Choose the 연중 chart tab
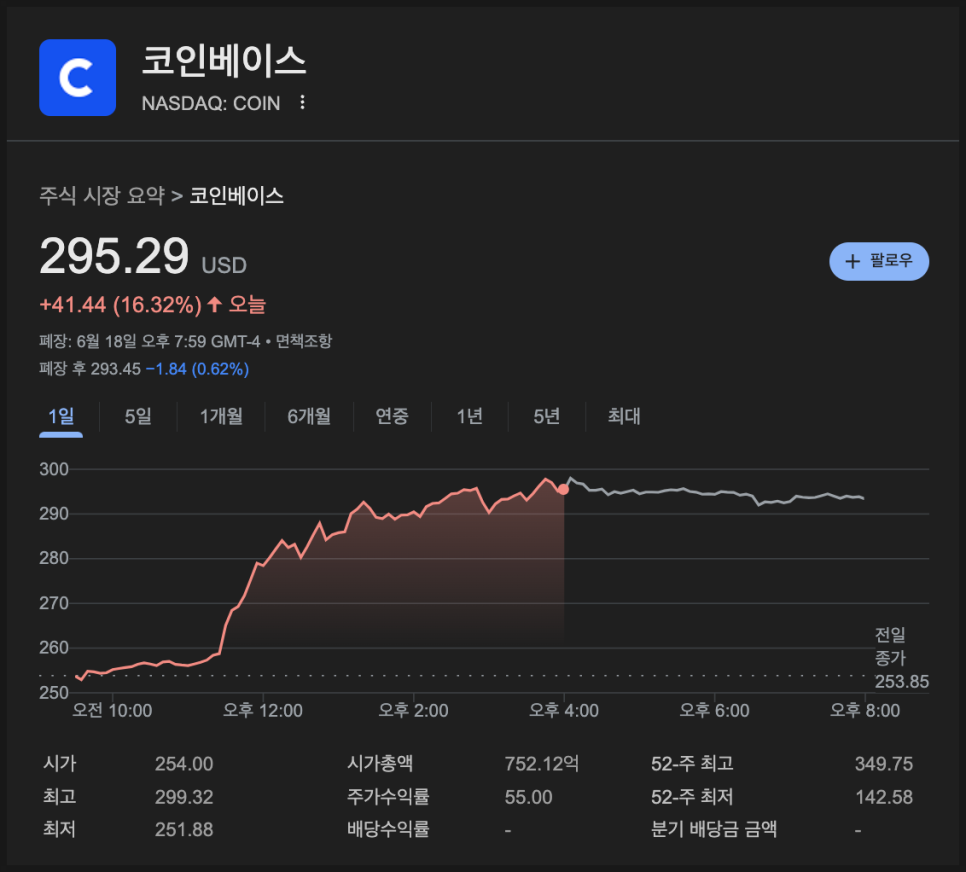Viewport: 966px width, 872px height. [x=392, y=417]
